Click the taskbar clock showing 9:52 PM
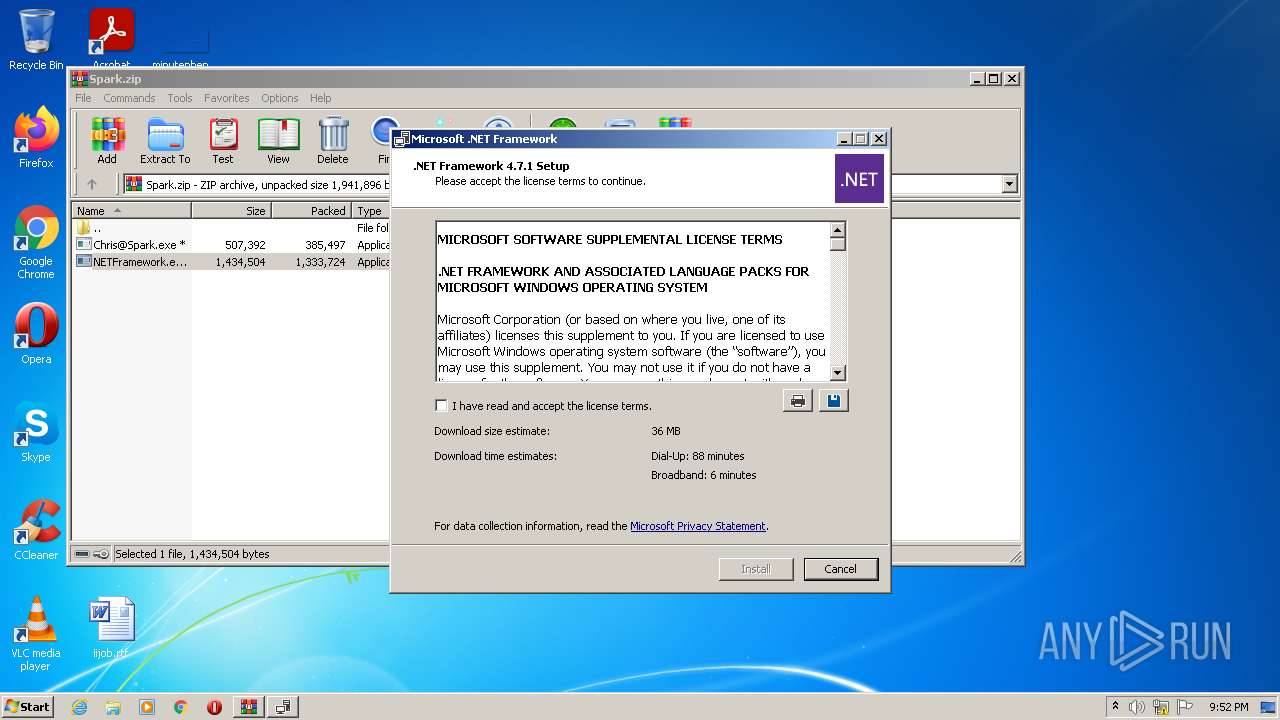This screenshot has height=720, width=1280. [x=1228, y=707]
